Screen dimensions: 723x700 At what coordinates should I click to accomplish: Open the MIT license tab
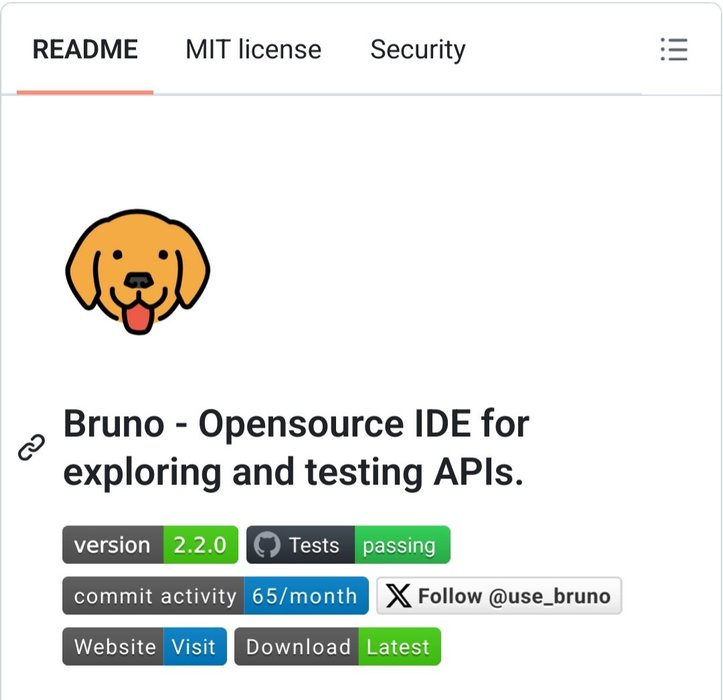[x=253, y=50]
